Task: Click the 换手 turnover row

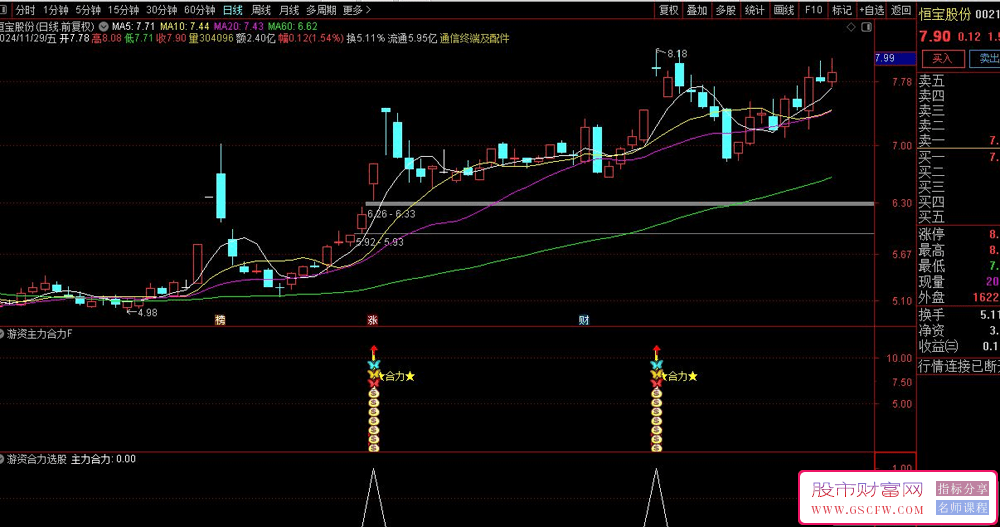Action: (959, 315)
